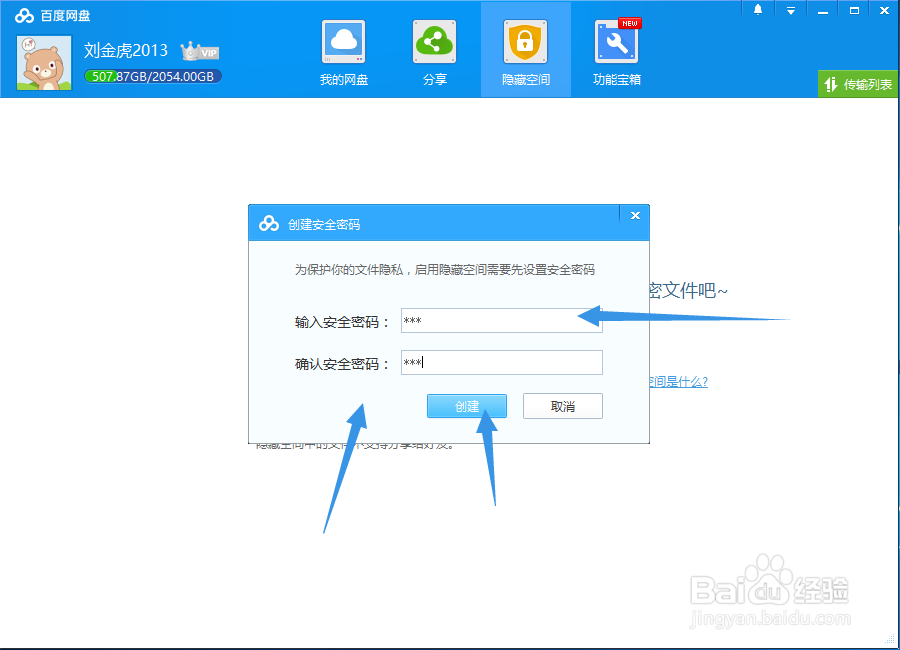The height and width of the screenshot is (650, 900).
Task: Open 我的网盘 cloud drive tab
Action: pos(344,53)
